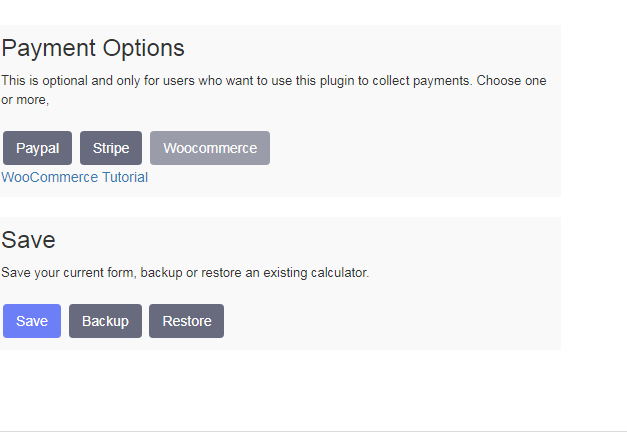Viewport: 627px width, 448px height.
Task: Restore a calculator from backup
Action: (x=187, y=321)
